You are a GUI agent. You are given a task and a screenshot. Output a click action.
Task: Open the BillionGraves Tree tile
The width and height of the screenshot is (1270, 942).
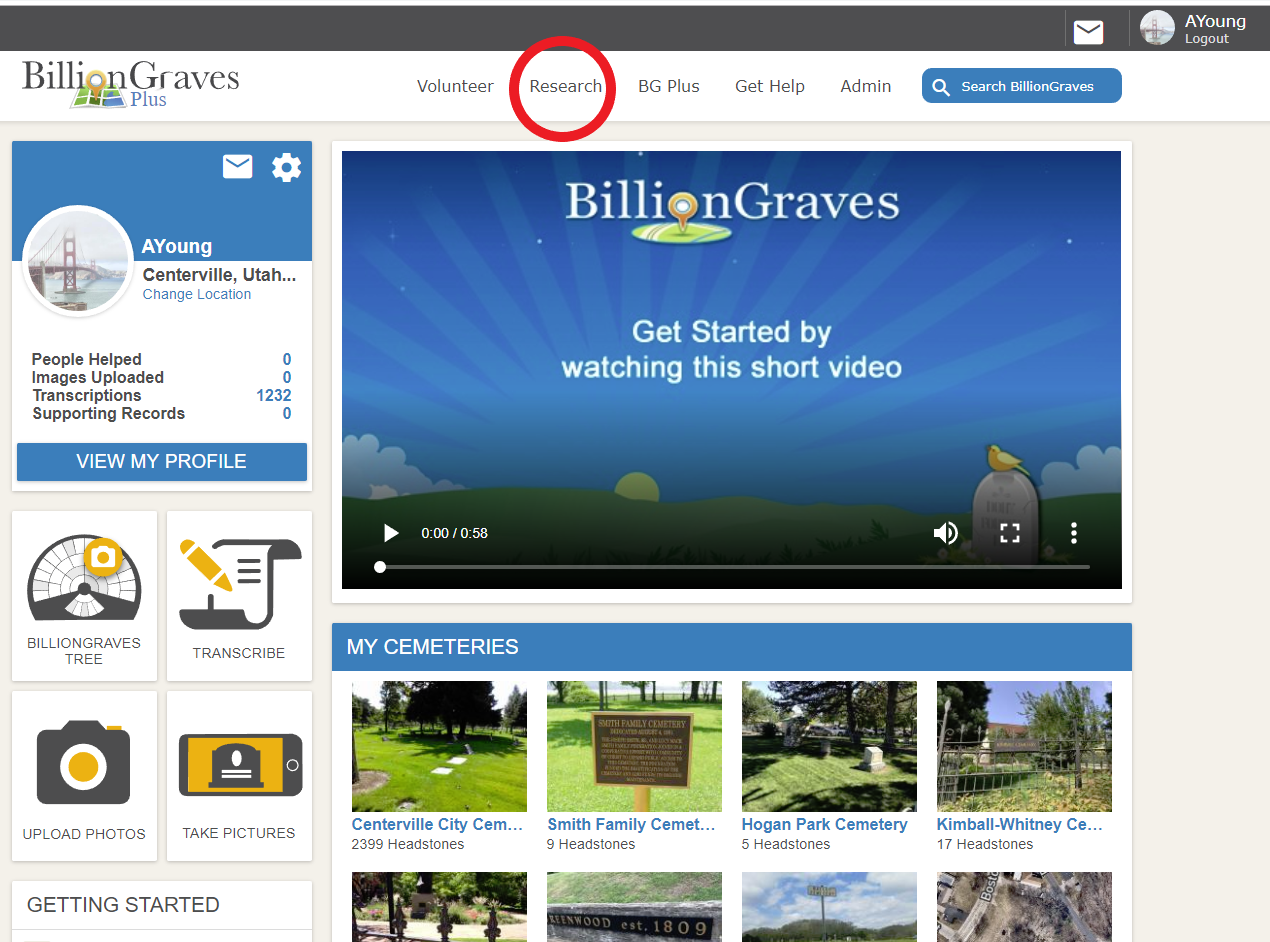pos(84,596)
